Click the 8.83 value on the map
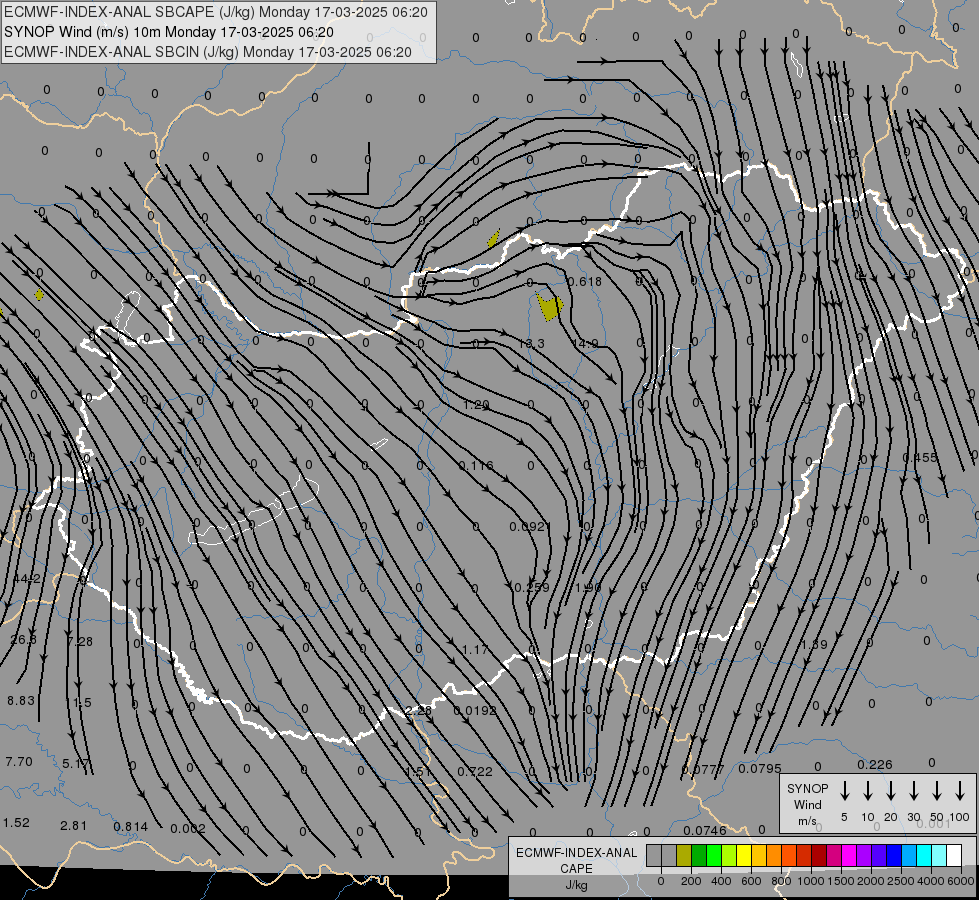 21,701
